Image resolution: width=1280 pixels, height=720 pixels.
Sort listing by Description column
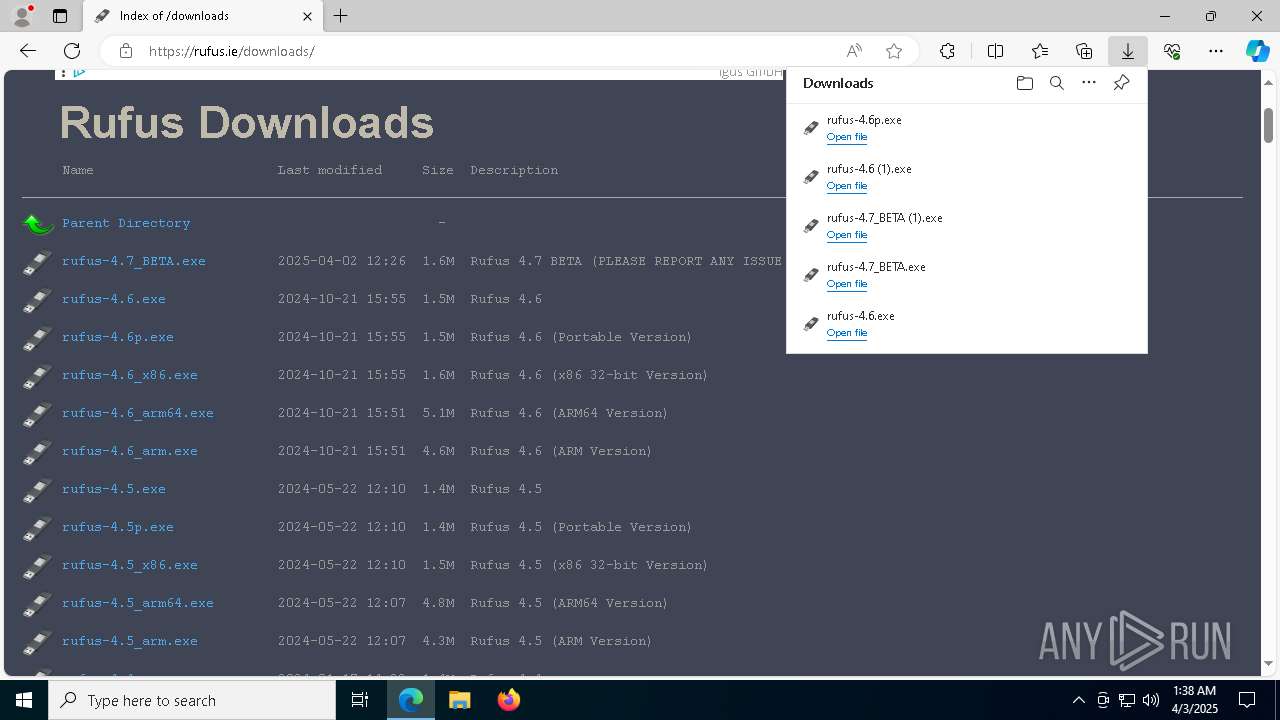(514, 170)
